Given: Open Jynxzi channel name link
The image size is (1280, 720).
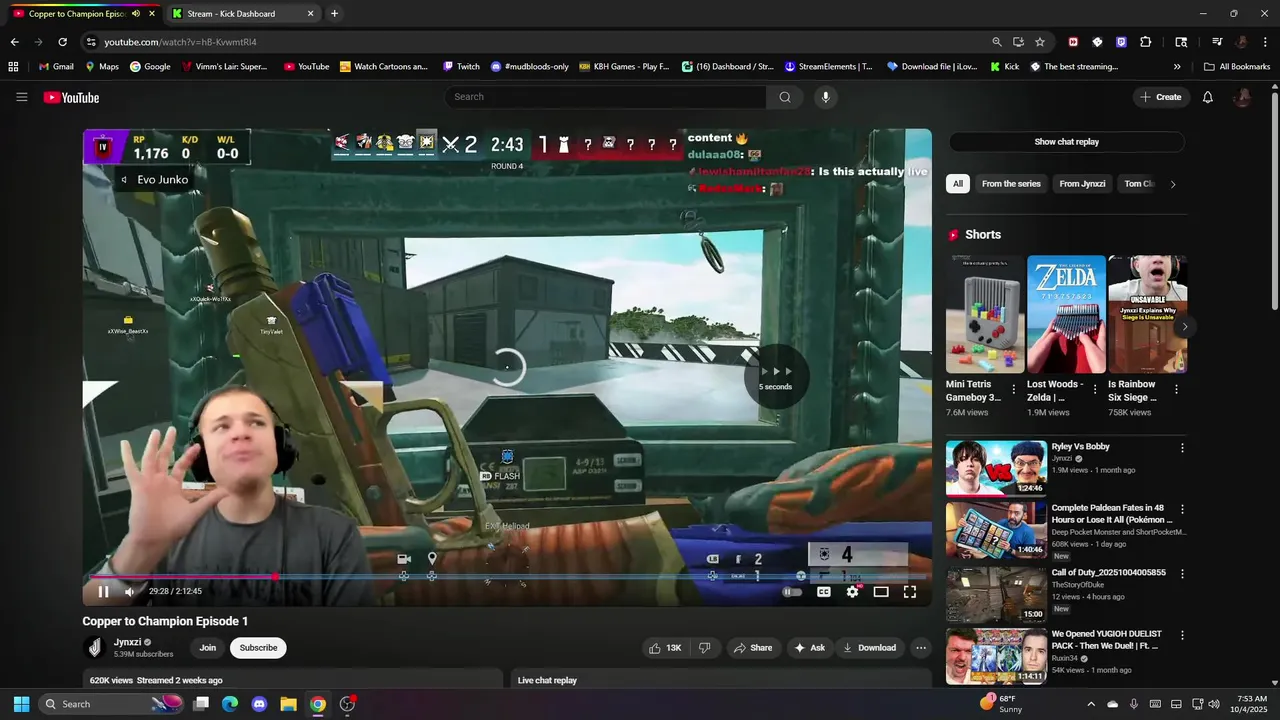Looking at the screenshot, I should tap(127, 642).
